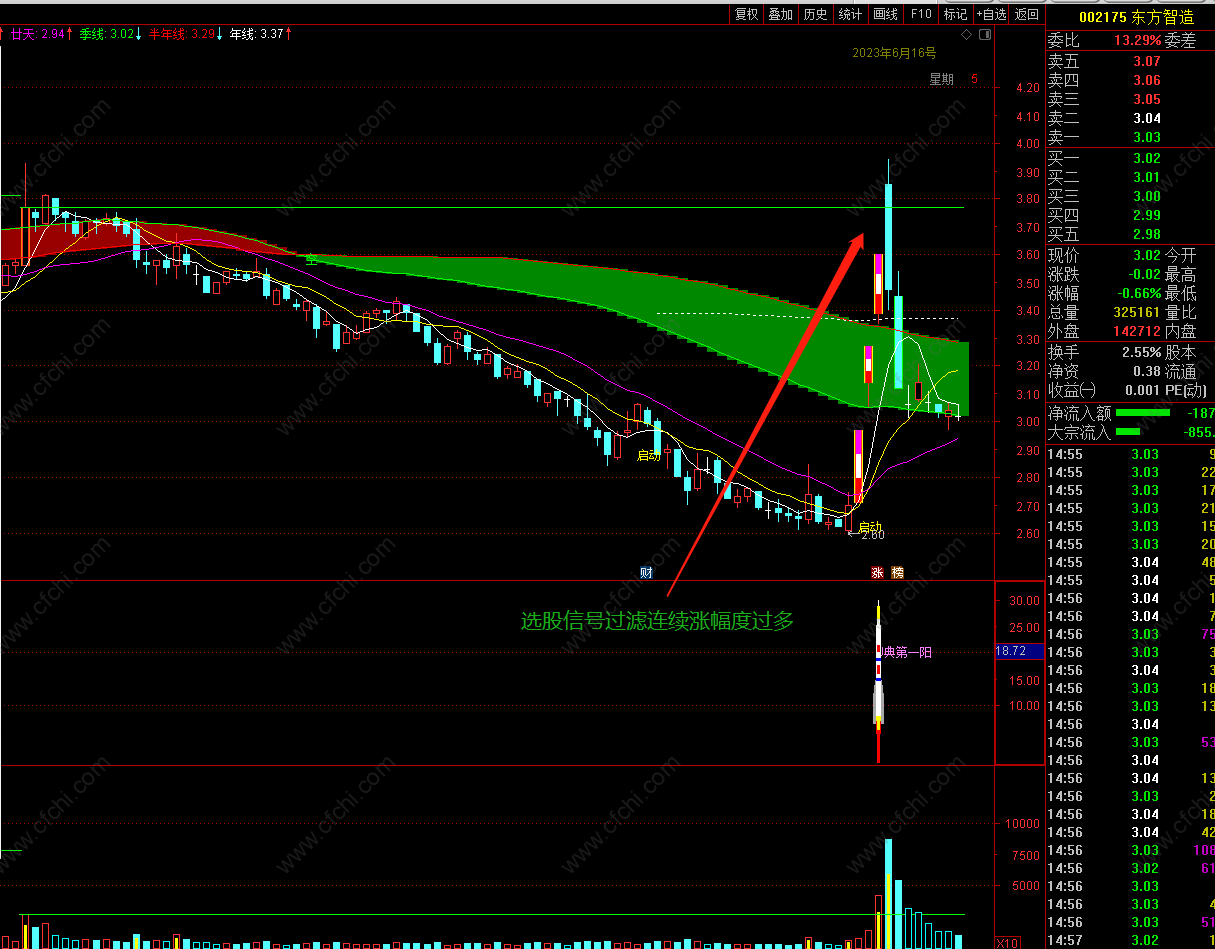
Task: Click the 买一 price 3.02
Action: [x=1146, y=158]
